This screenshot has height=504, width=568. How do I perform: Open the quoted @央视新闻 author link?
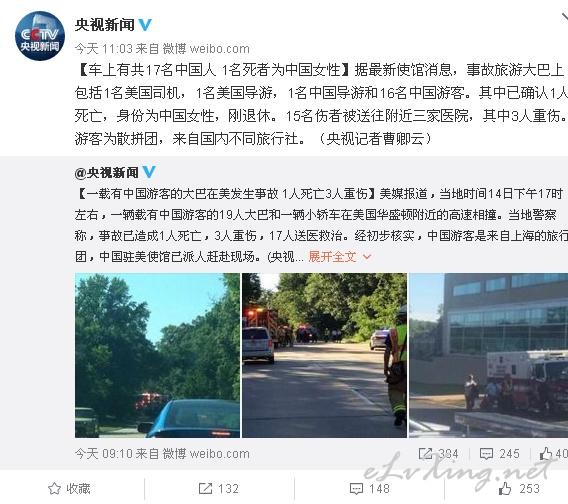click(106, 173)
